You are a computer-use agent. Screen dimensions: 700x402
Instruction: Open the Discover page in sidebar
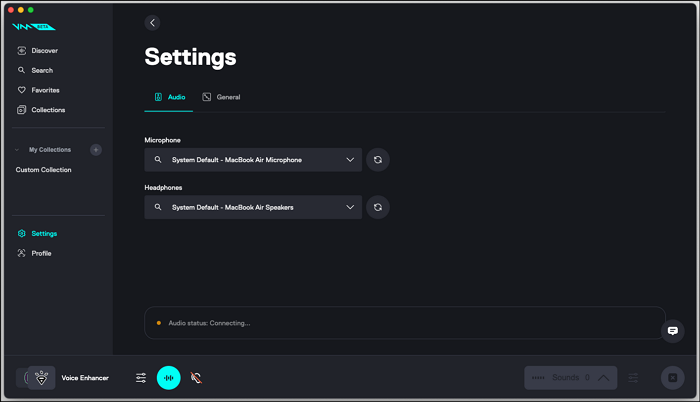(44, 50)
